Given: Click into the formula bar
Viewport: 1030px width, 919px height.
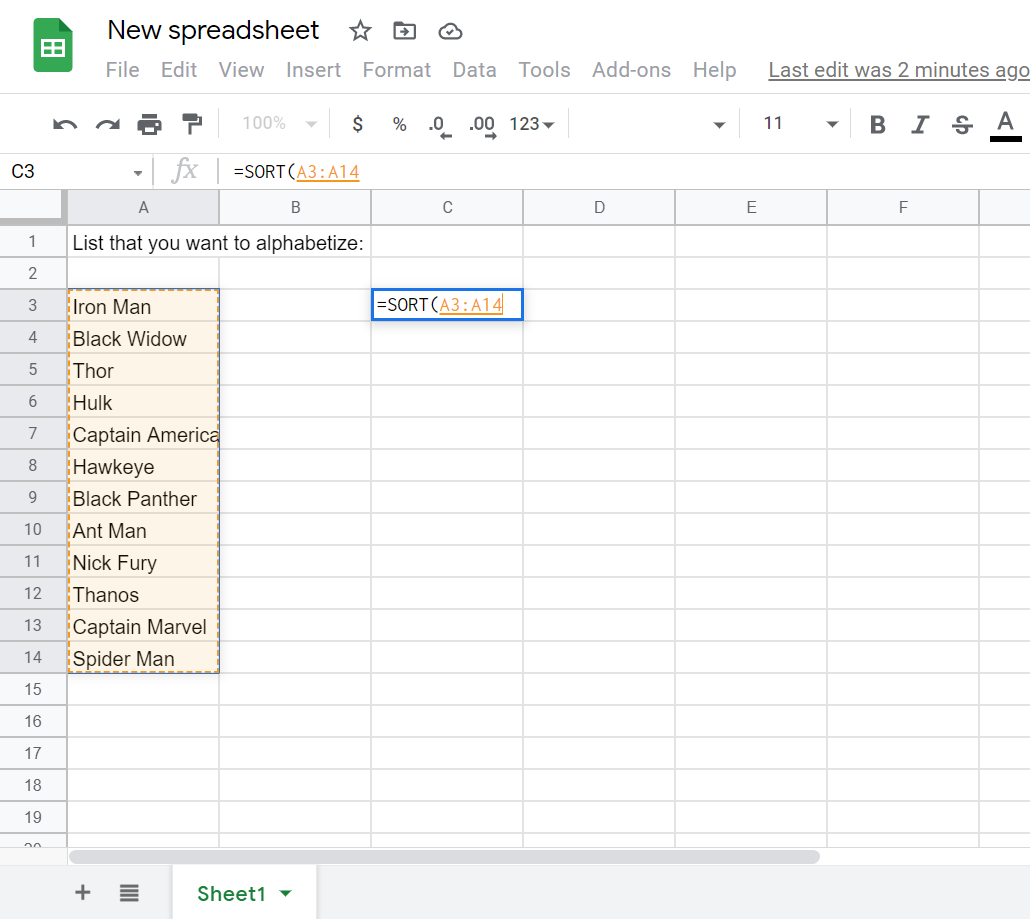Looking at the screenshot, I should 624,172.
